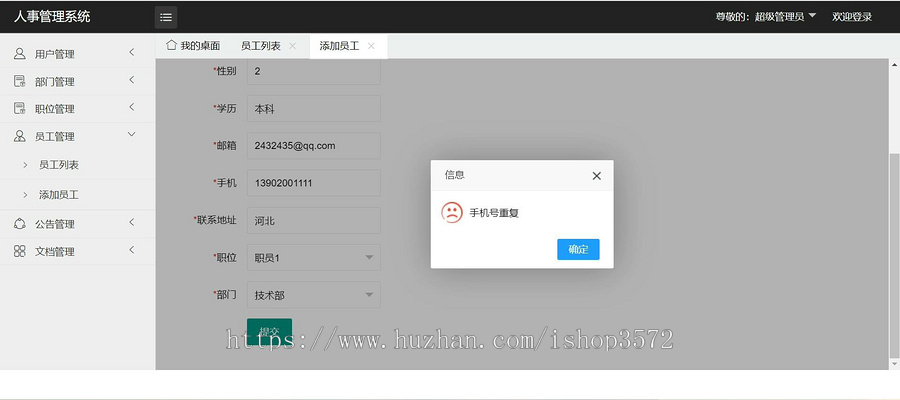Click the 性别 input field containing 2
The image size is (900, 400).
[x=313, y=71]
